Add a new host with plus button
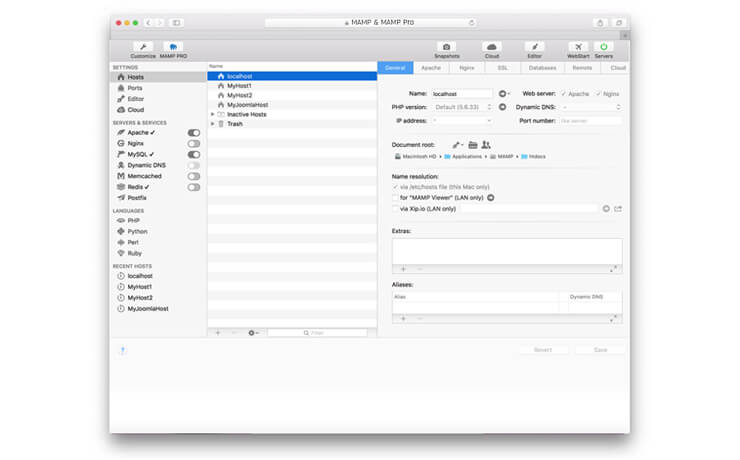 coord(218,333)
